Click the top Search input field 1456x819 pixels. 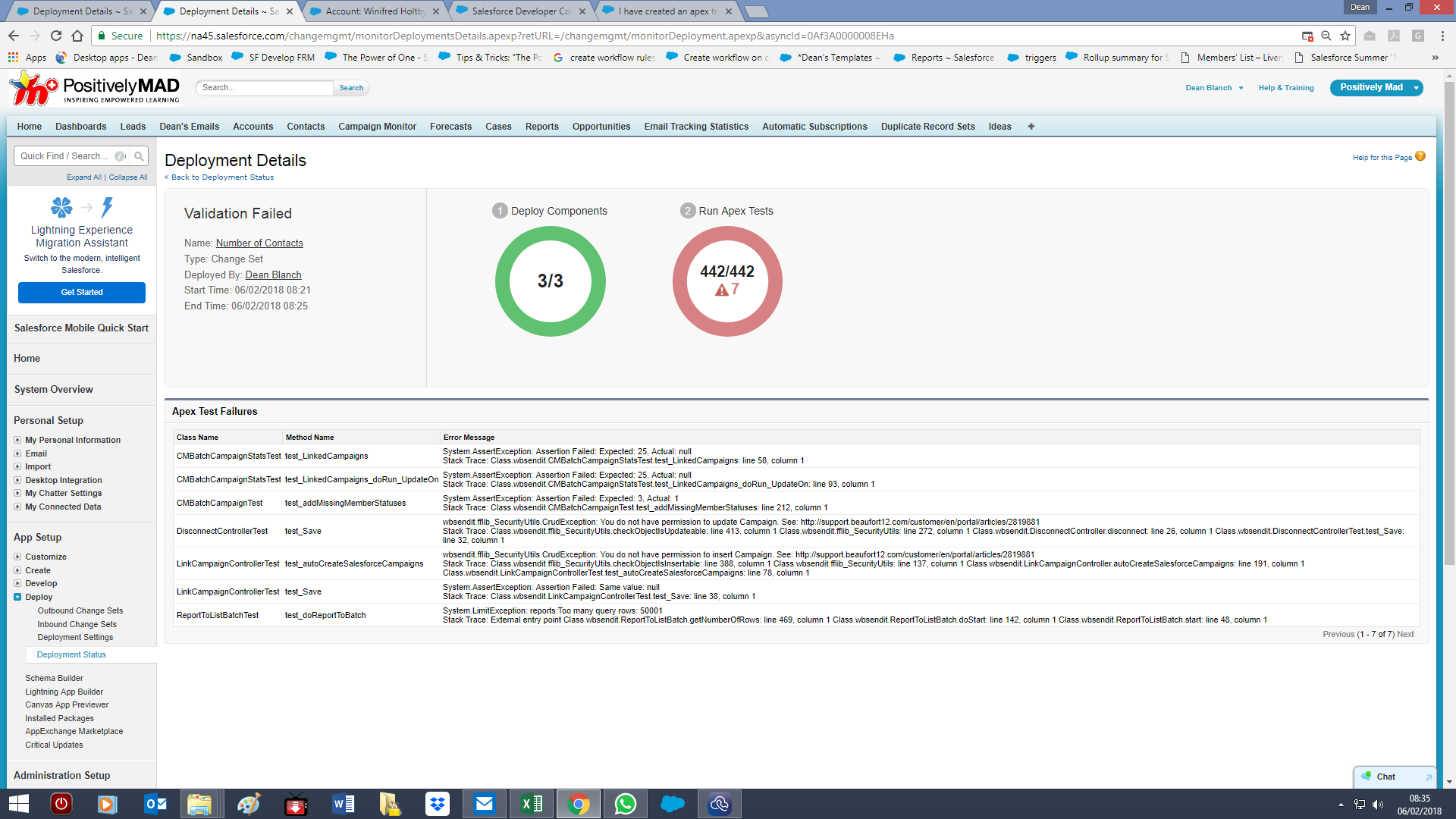click(264, 88)
